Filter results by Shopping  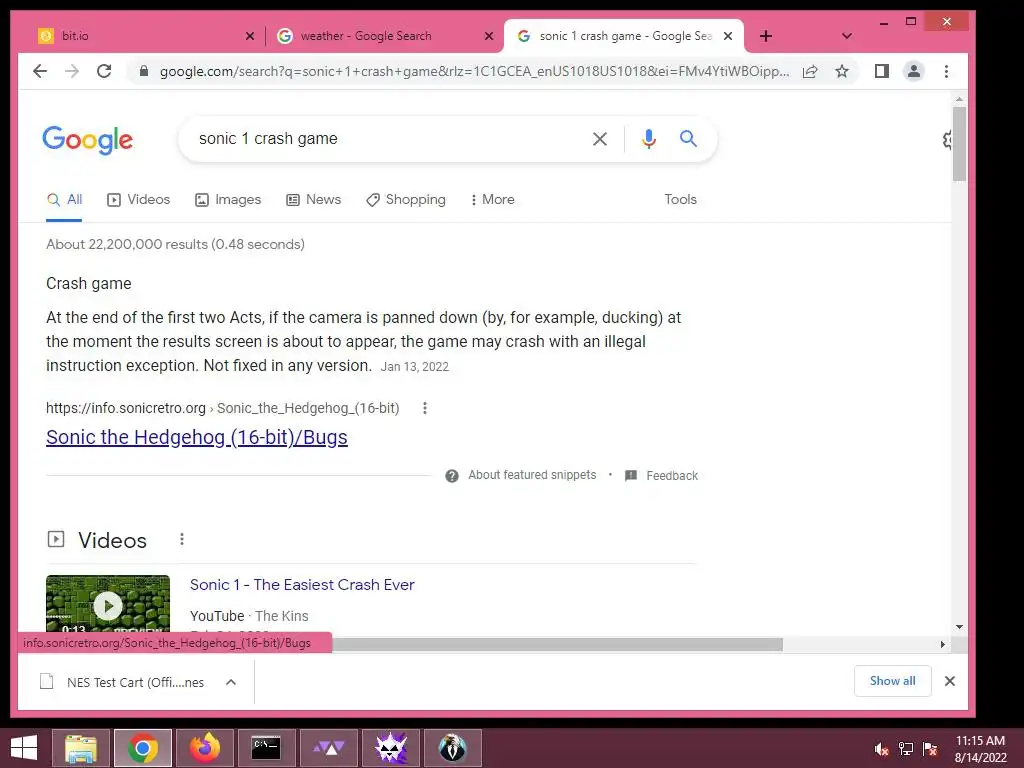406,199
